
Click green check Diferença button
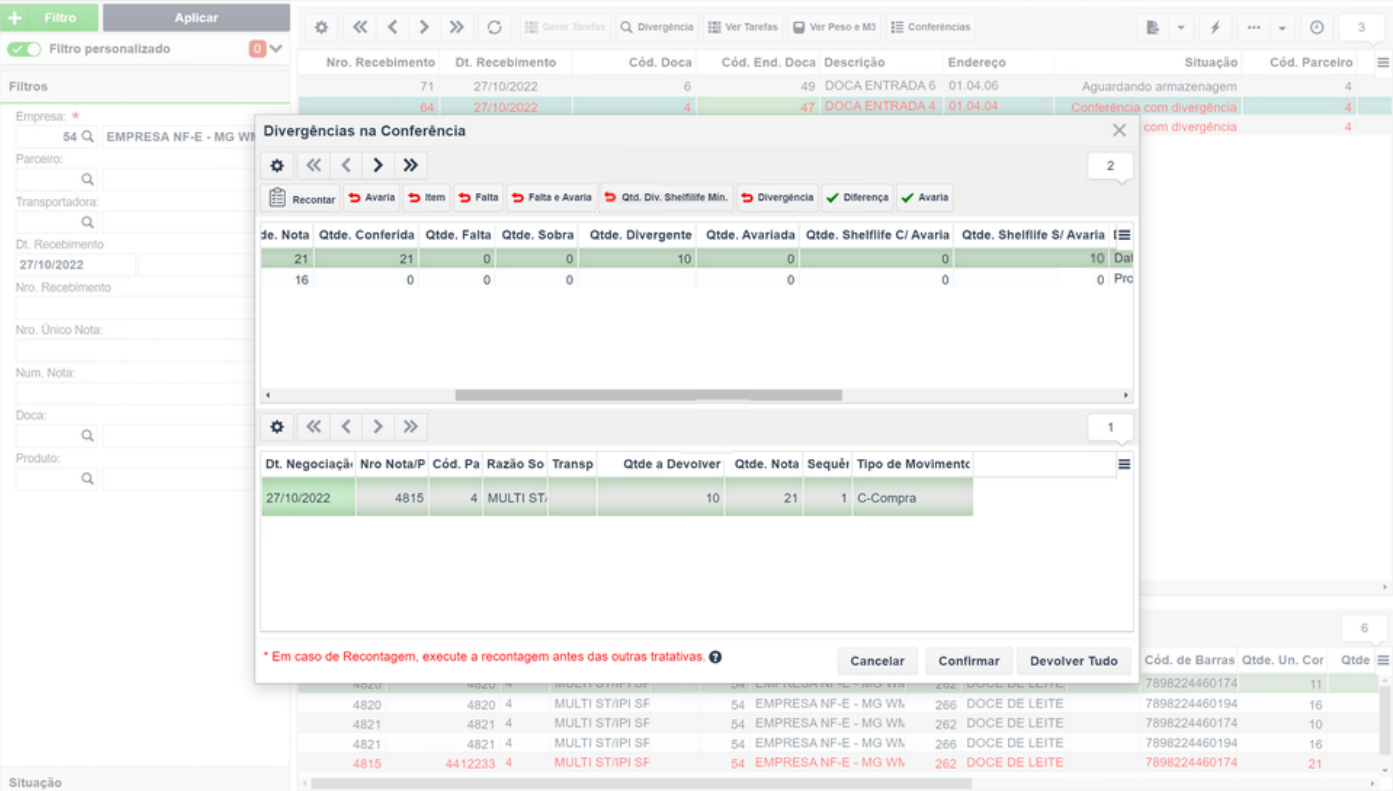(857, 198)
